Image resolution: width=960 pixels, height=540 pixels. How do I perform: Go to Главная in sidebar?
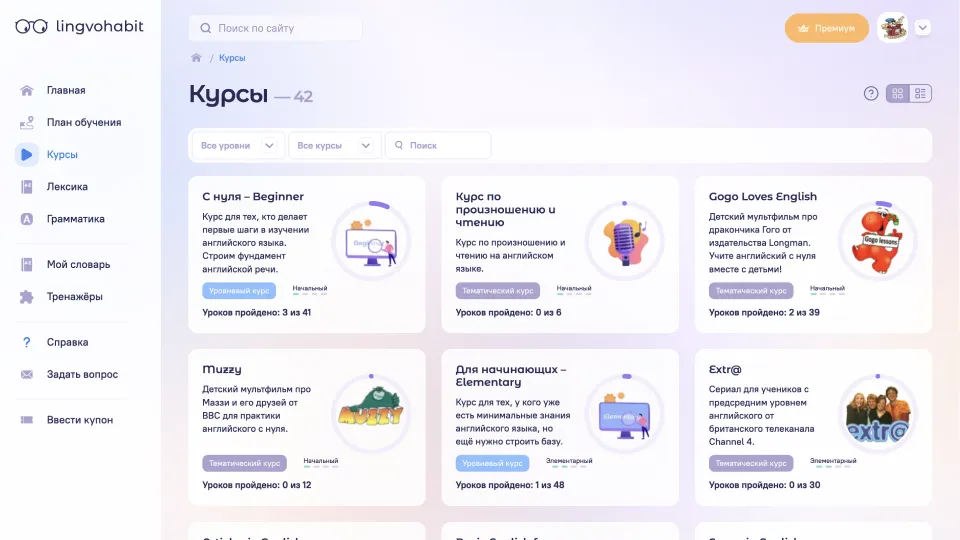pyautogui.click(x=66, y=91)
